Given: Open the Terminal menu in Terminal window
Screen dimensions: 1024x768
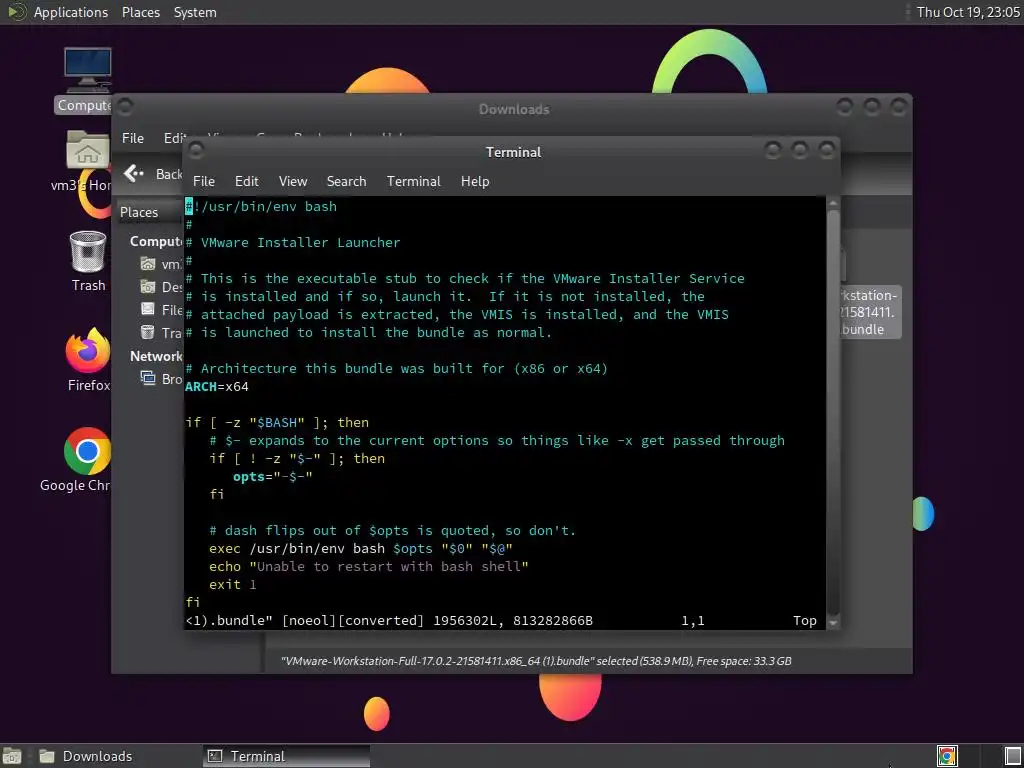Looking at the screenshot, I should [413, 181].
